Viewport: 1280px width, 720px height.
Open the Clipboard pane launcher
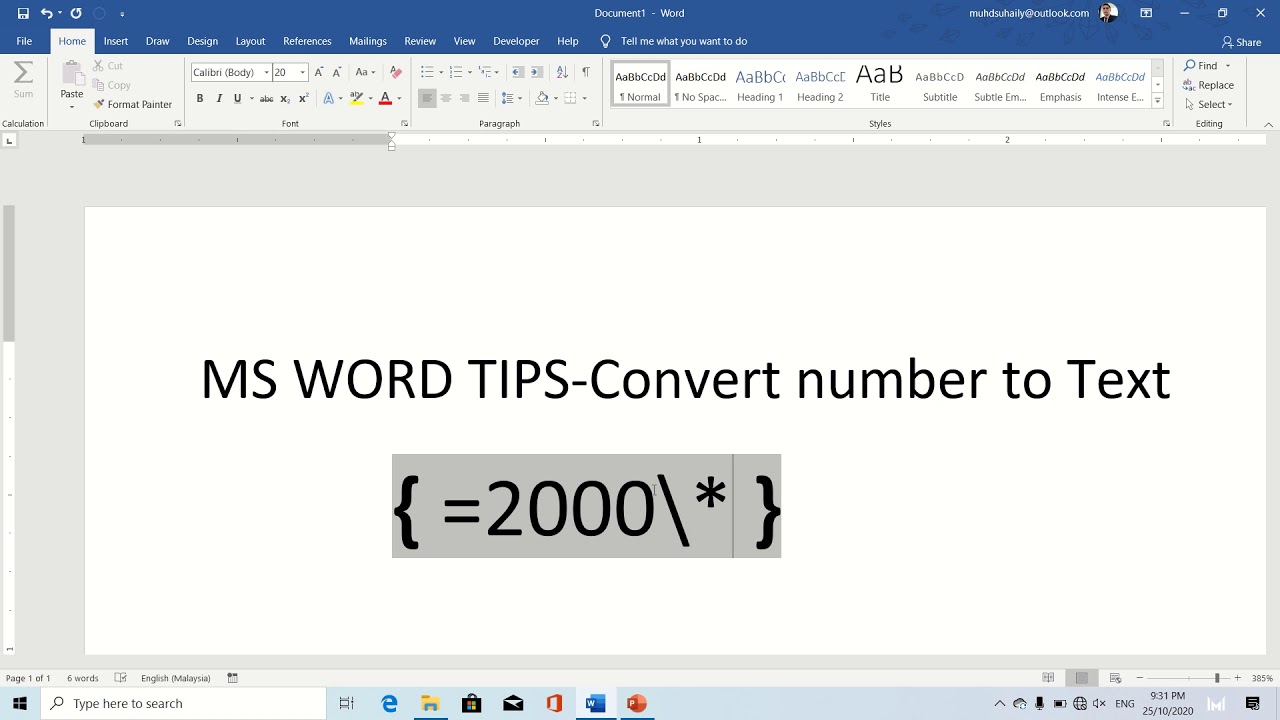coord(178,123)
